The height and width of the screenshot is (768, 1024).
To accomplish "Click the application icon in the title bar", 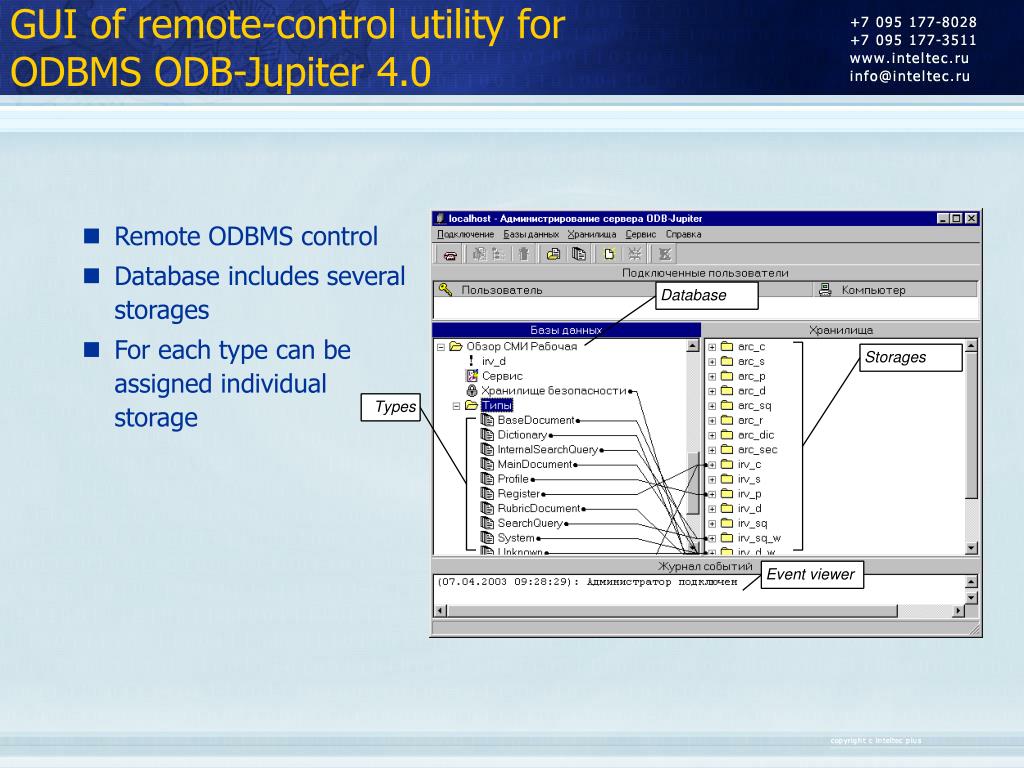I will [440, 218].
